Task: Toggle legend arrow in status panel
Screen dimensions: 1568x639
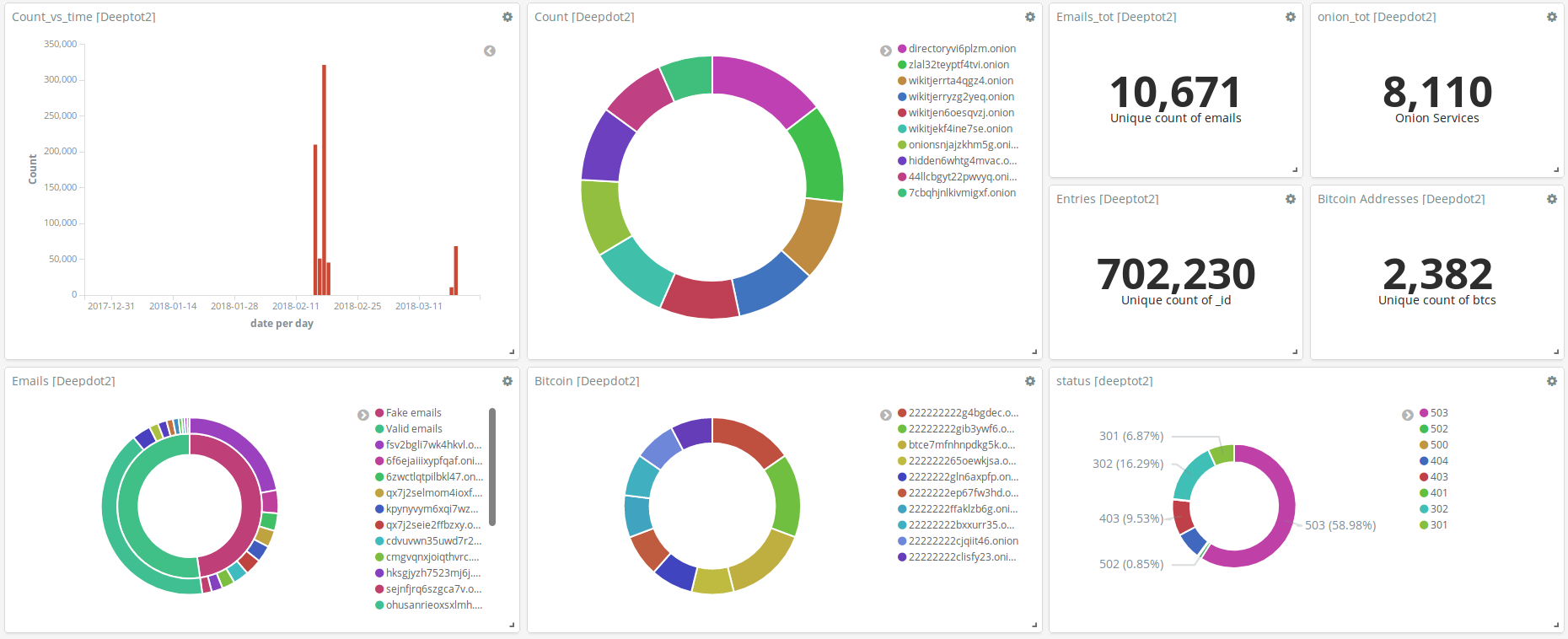Action: (x=1408, y=415)
